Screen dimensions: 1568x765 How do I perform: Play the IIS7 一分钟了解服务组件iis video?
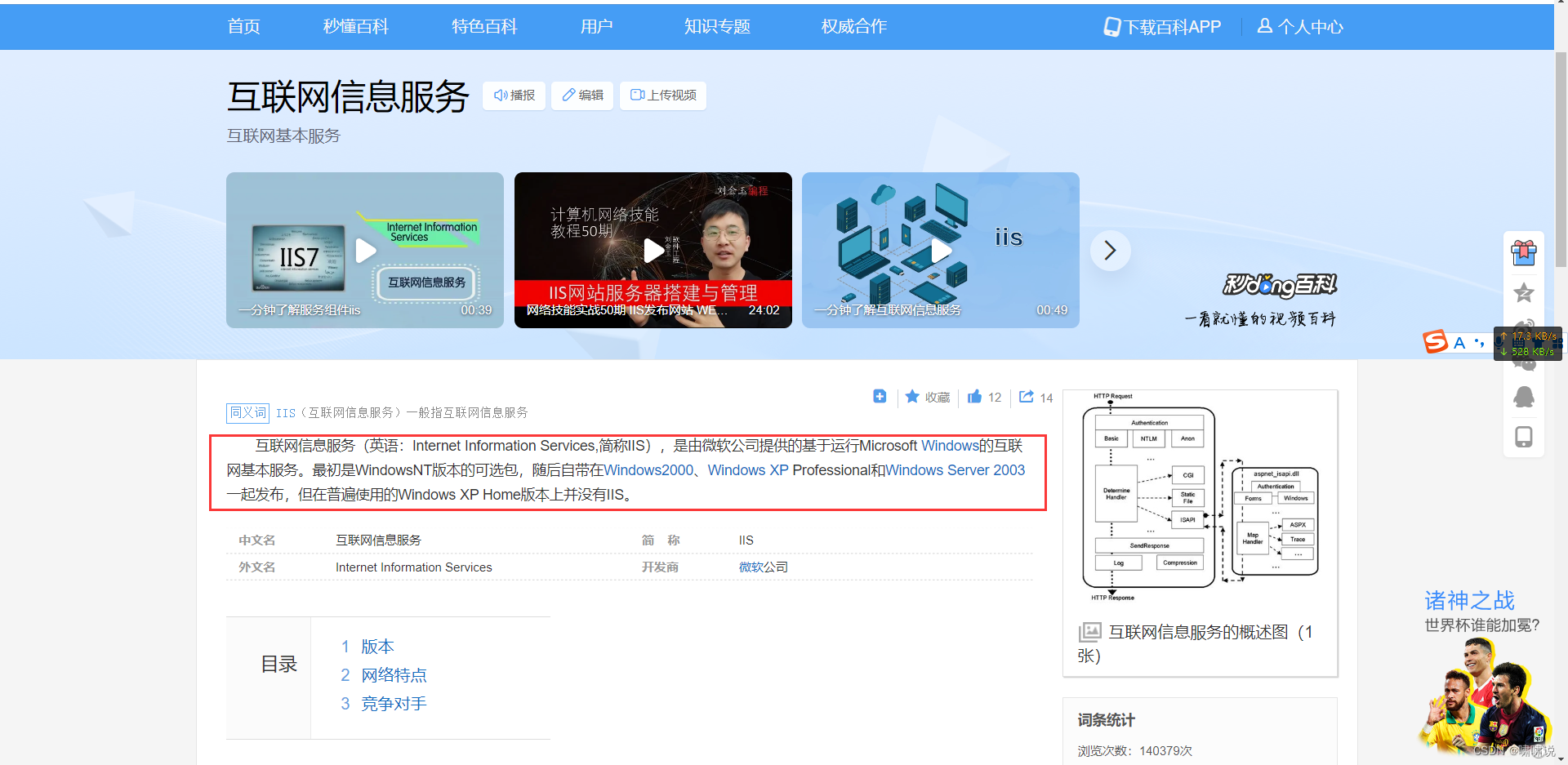365,250
